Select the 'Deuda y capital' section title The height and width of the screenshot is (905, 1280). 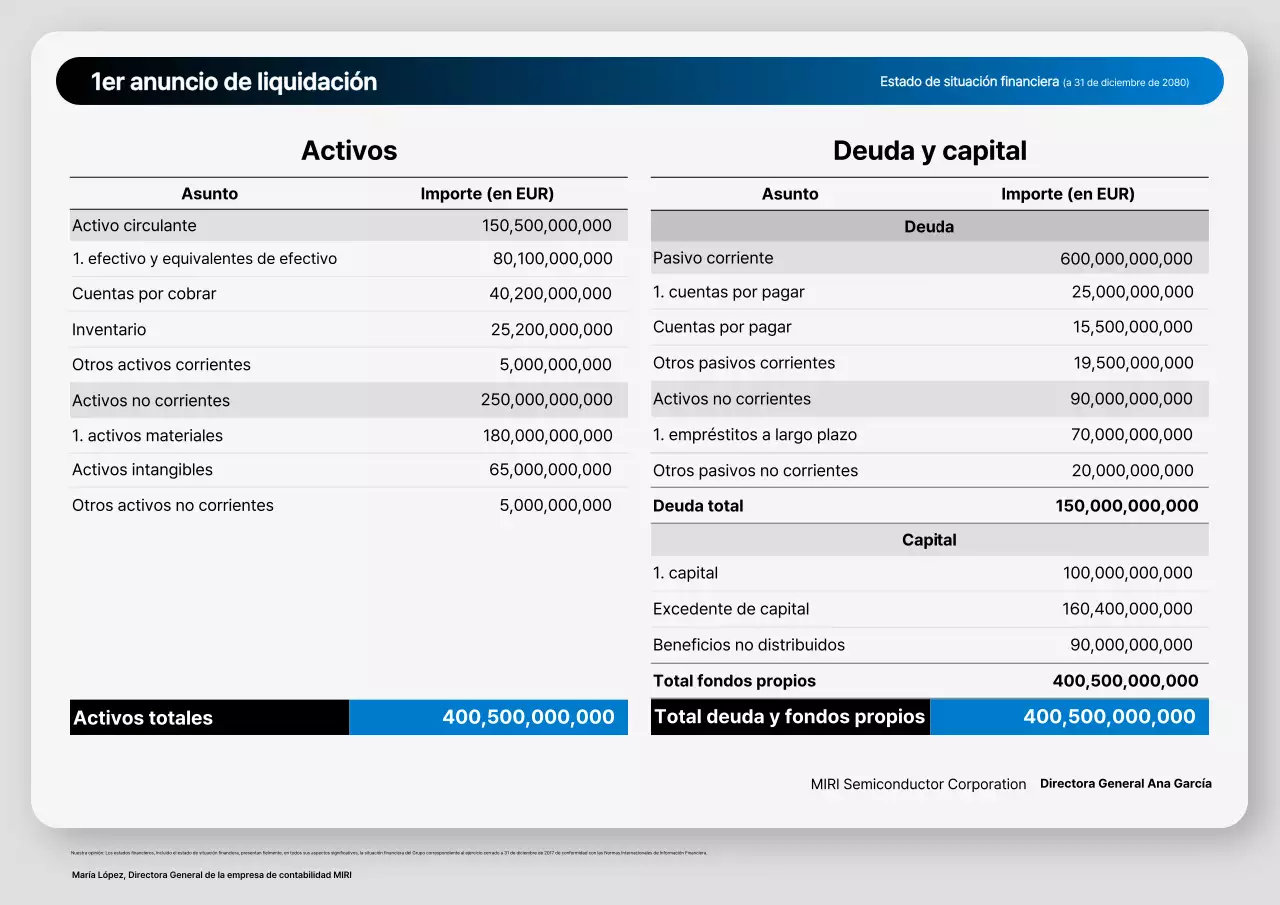coord(929,150)
